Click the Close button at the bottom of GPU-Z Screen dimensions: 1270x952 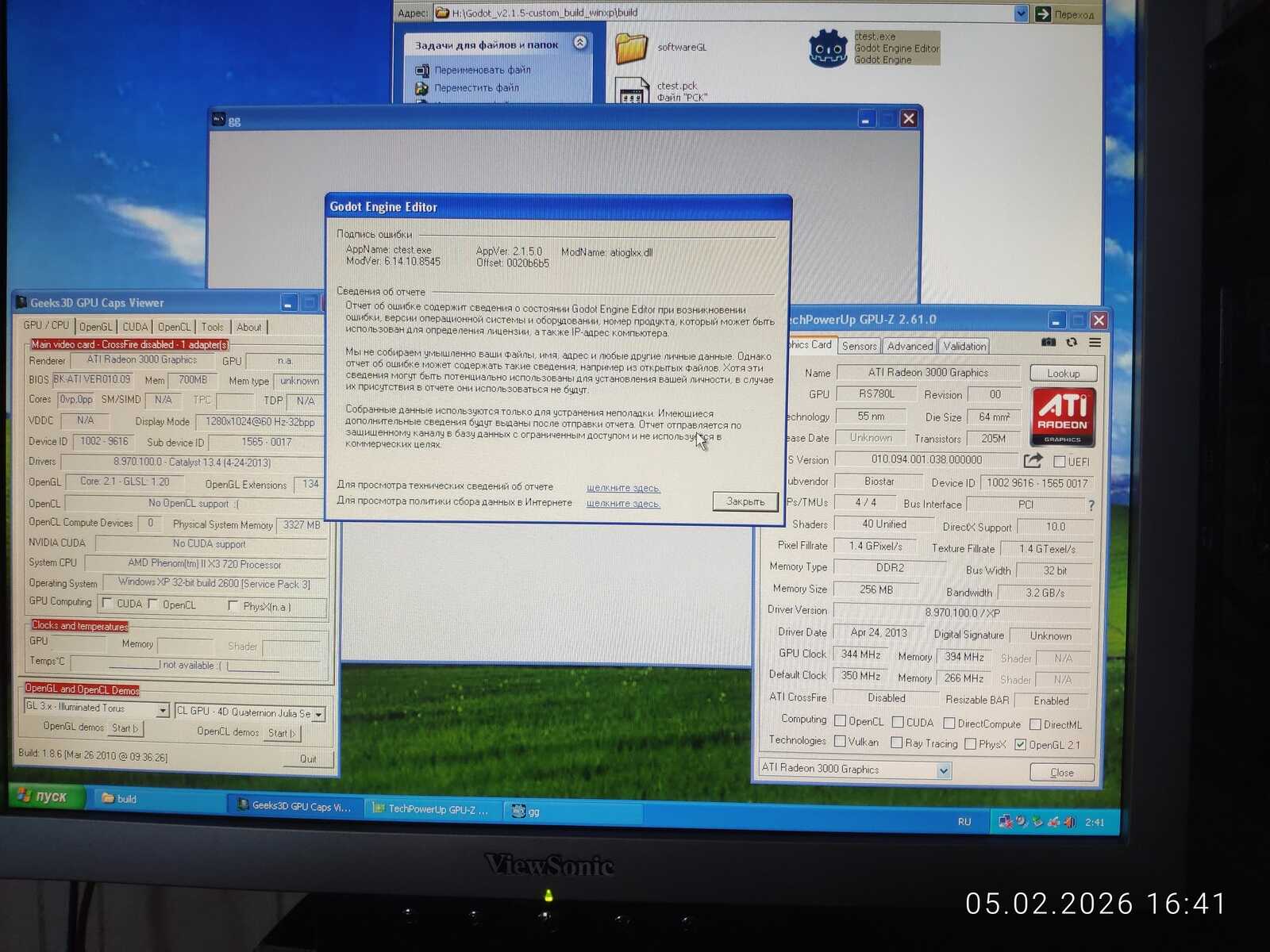click(1062, 773)
